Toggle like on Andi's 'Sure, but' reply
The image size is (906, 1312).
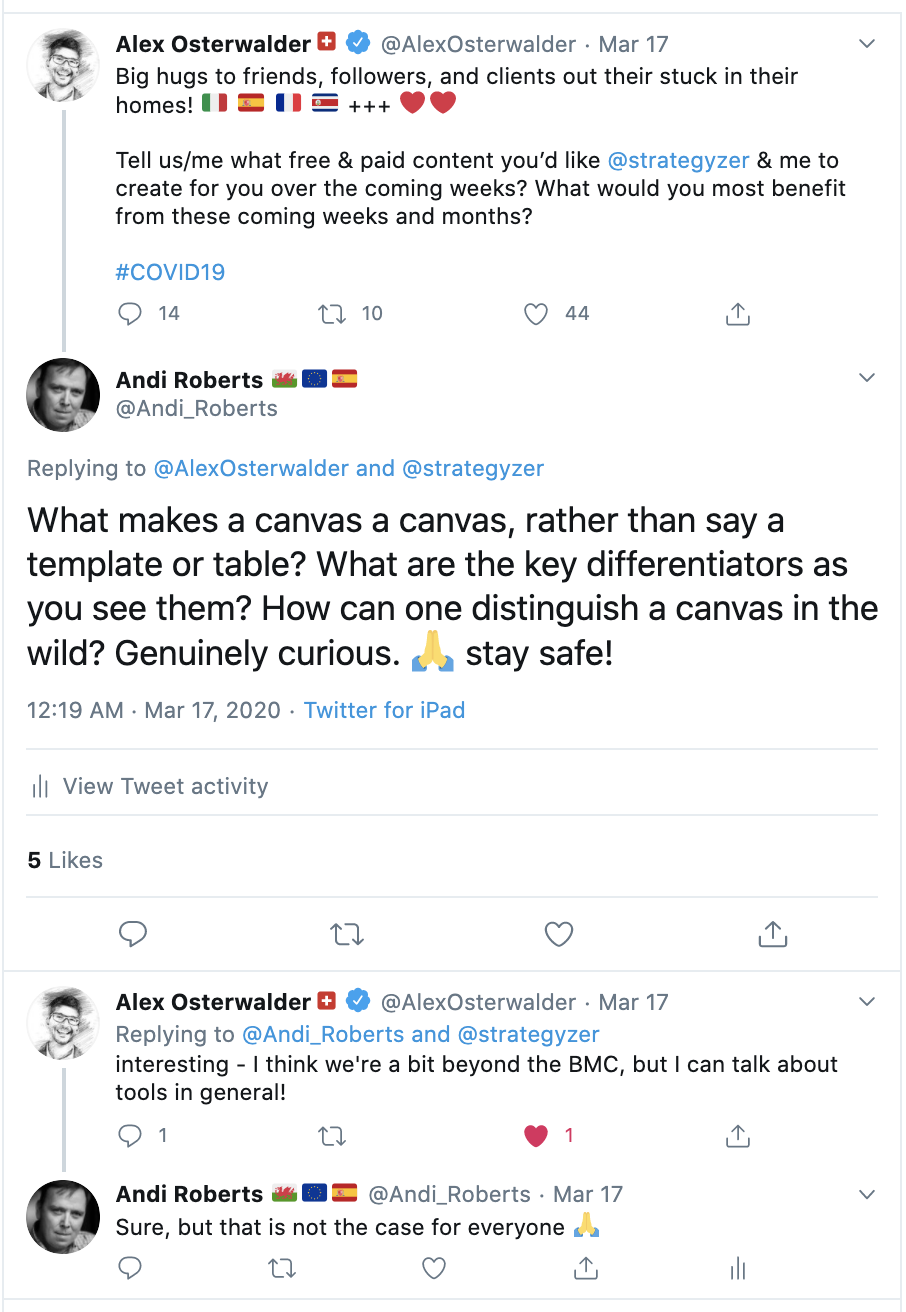(434, 1267)
